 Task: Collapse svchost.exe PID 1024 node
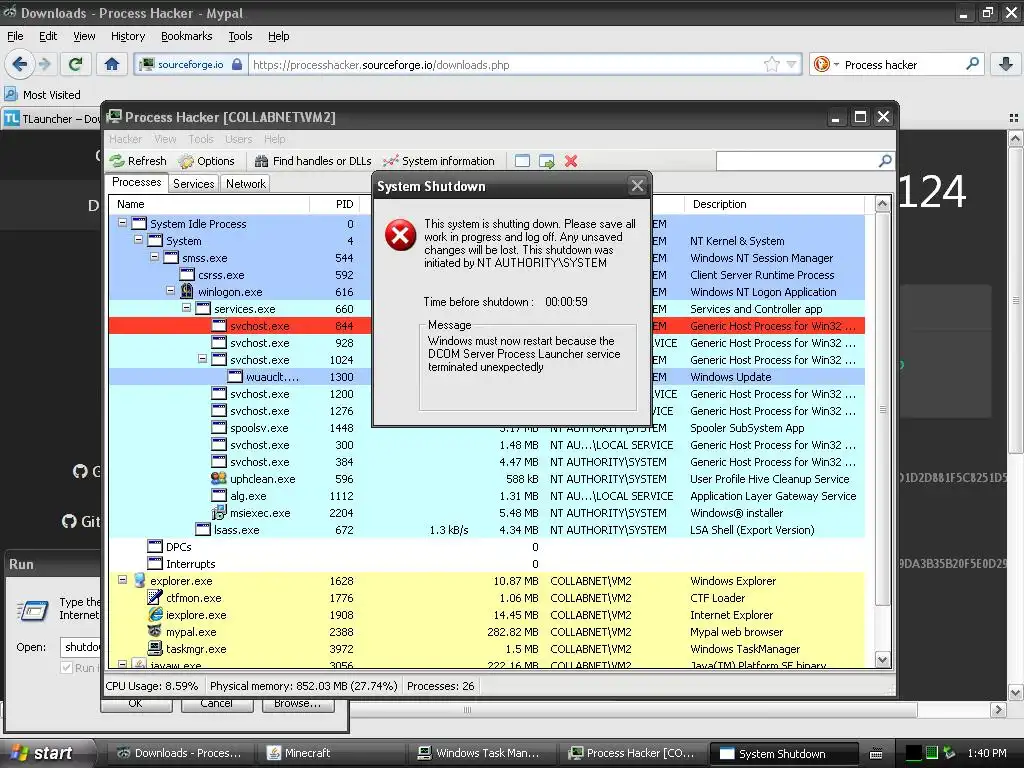202,359
